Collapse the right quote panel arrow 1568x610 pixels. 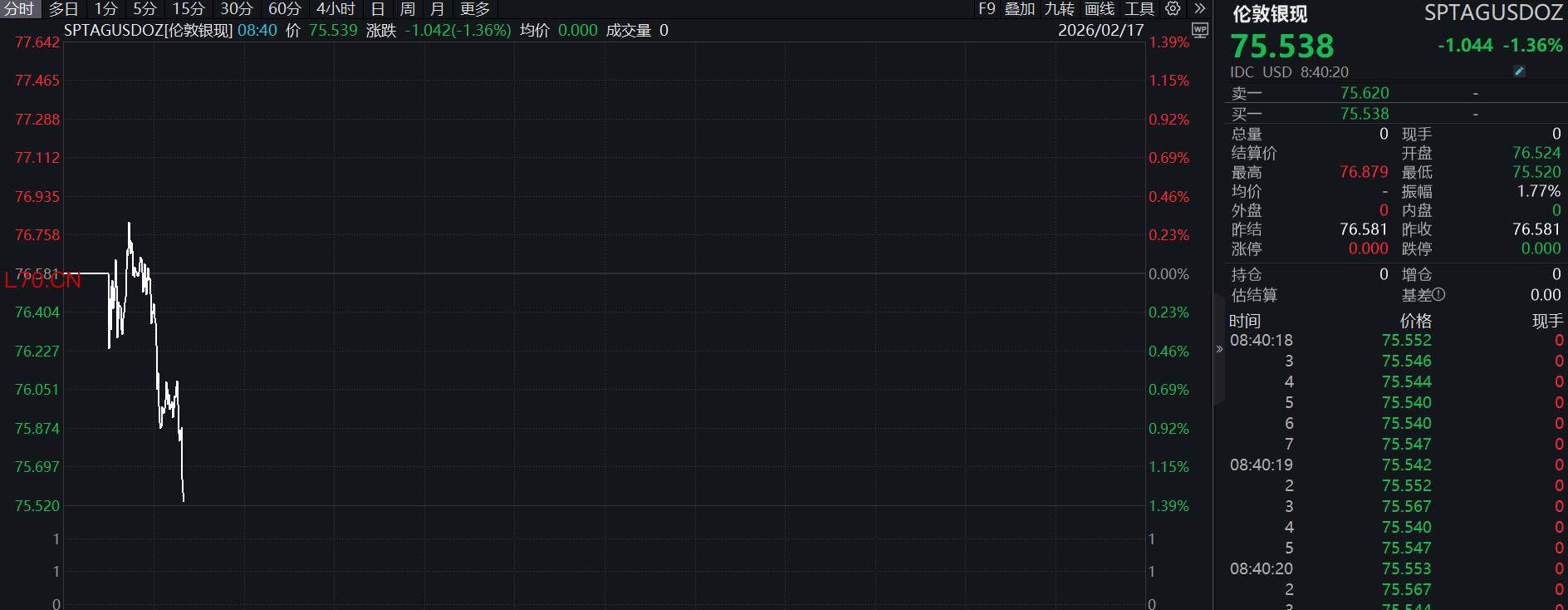coord(1219,349)
